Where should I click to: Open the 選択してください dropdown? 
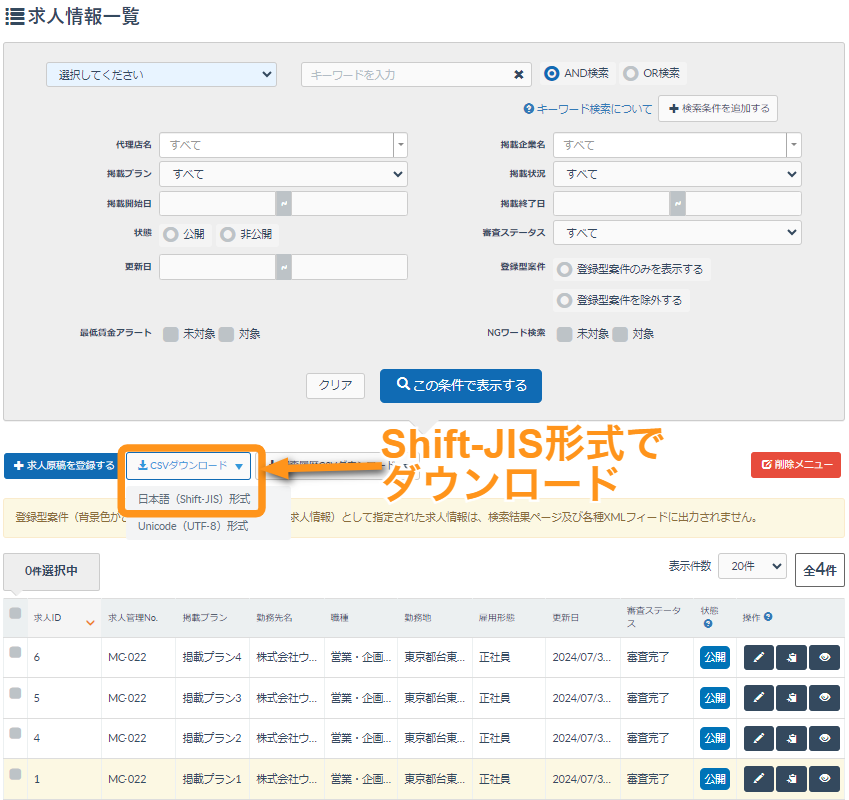161,75
